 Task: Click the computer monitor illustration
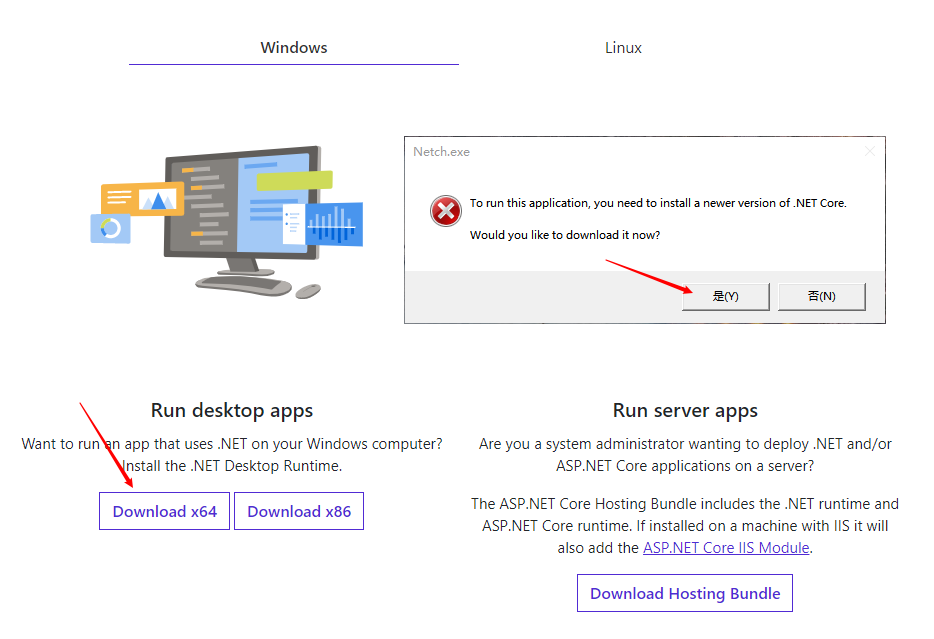click(x=240, y=210)
